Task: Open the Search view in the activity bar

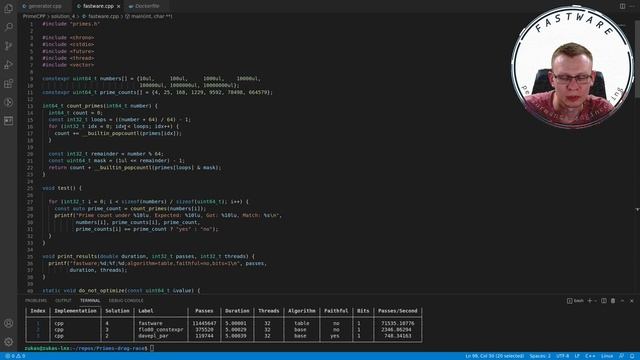Action: 8,27
